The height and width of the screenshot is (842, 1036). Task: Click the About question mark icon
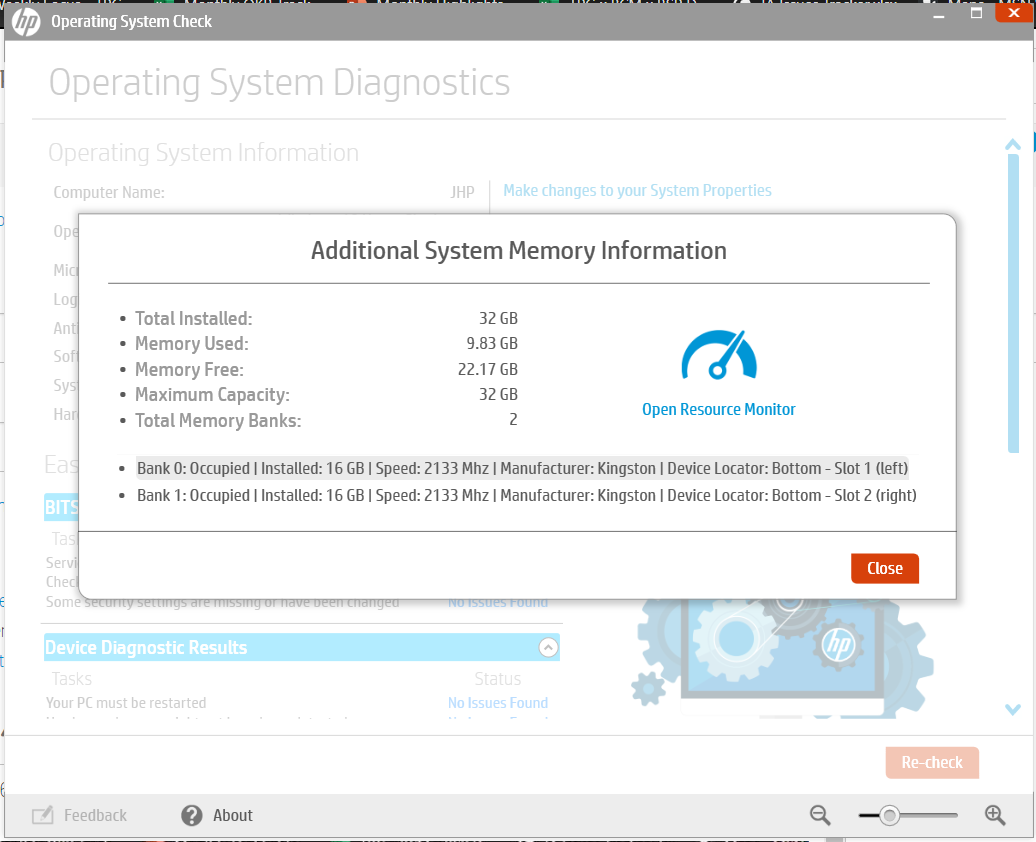pyautogui.click(x=190, y=815)
